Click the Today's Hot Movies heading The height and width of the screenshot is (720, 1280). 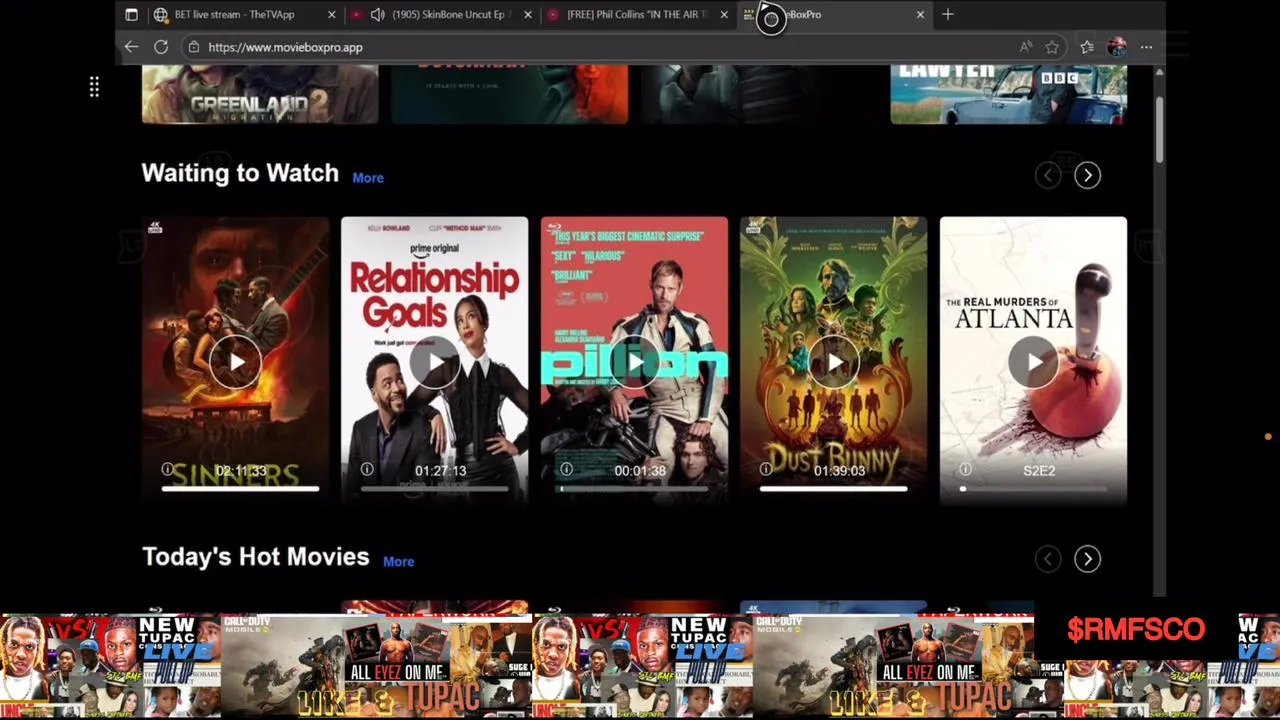click(255, 557)
